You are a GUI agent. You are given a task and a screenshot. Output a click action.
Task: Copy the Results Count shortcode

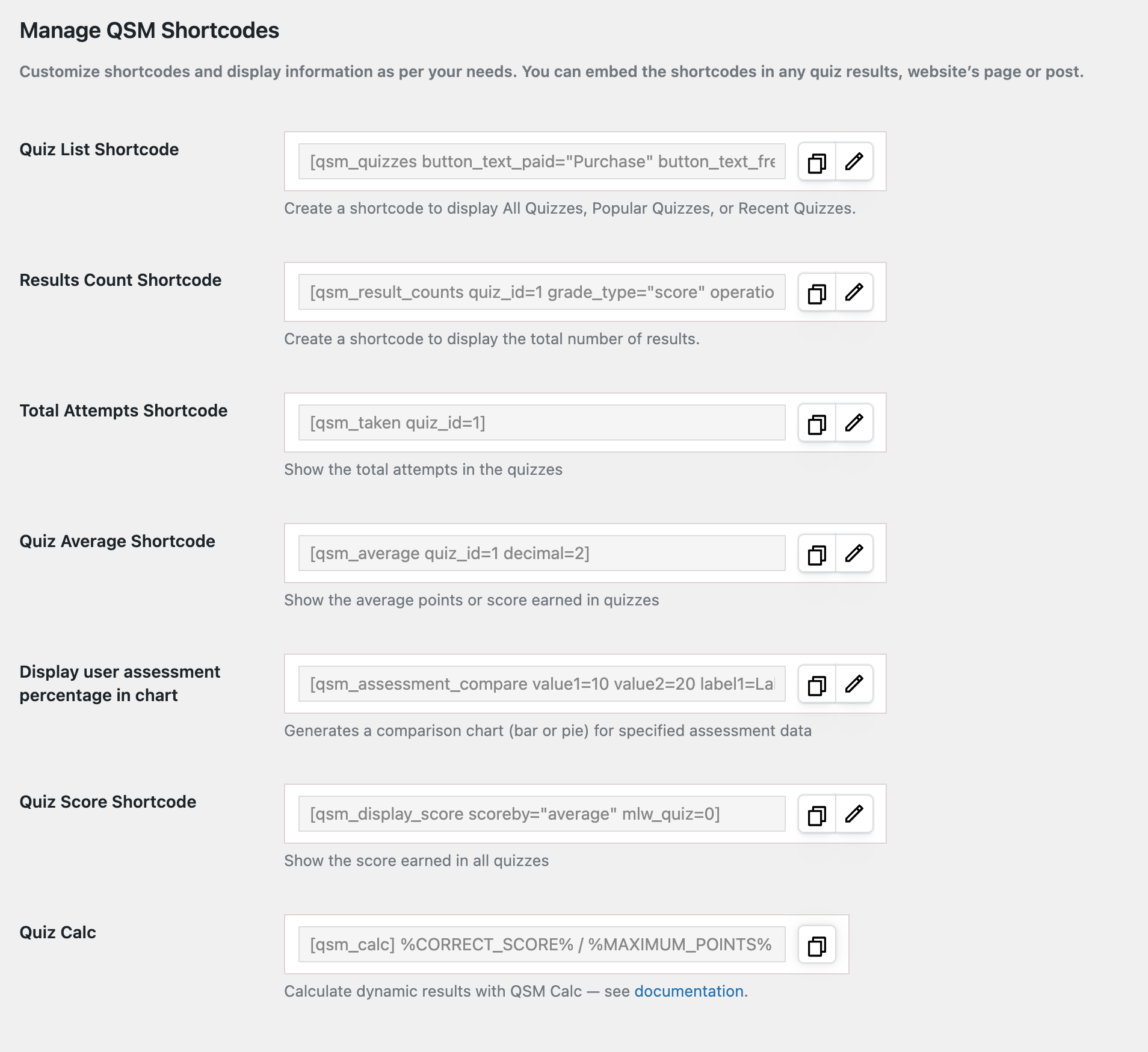tap(816, 292)
